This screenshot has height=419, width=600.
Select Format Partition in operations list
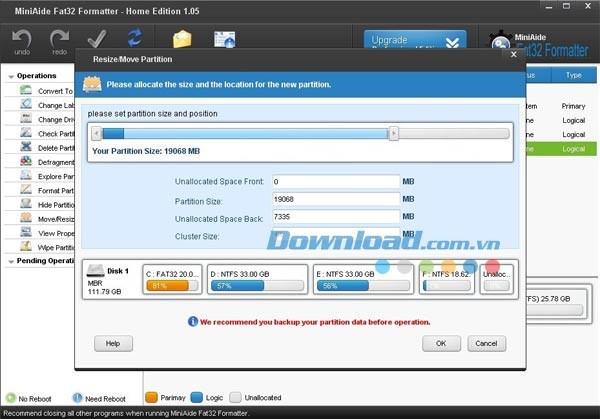[55, 190]
